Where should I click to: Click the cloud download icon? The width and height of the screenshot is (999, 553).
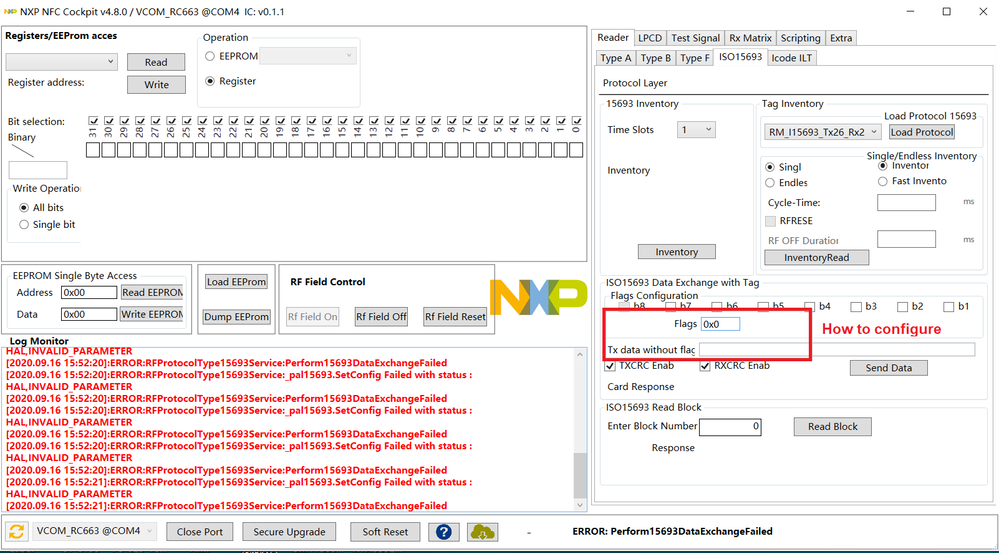tap(482, 531)
